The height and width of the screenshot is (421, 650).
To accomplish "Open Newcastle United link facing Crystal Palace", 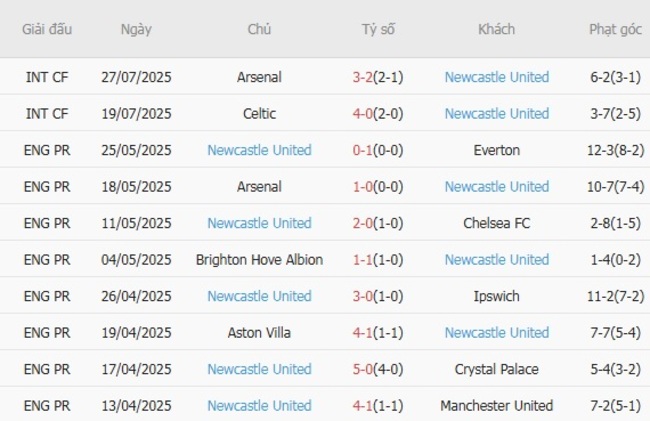I will pos(259,369).
